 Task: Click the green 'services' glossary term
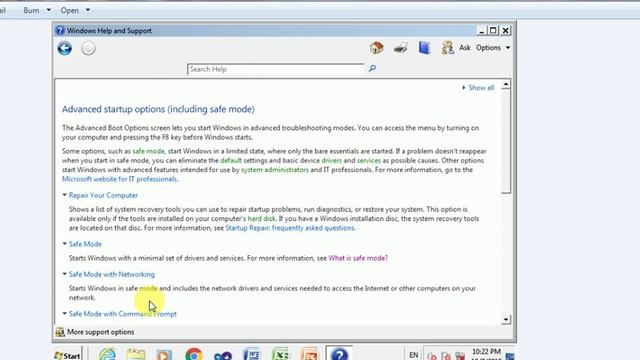(369, 160)
